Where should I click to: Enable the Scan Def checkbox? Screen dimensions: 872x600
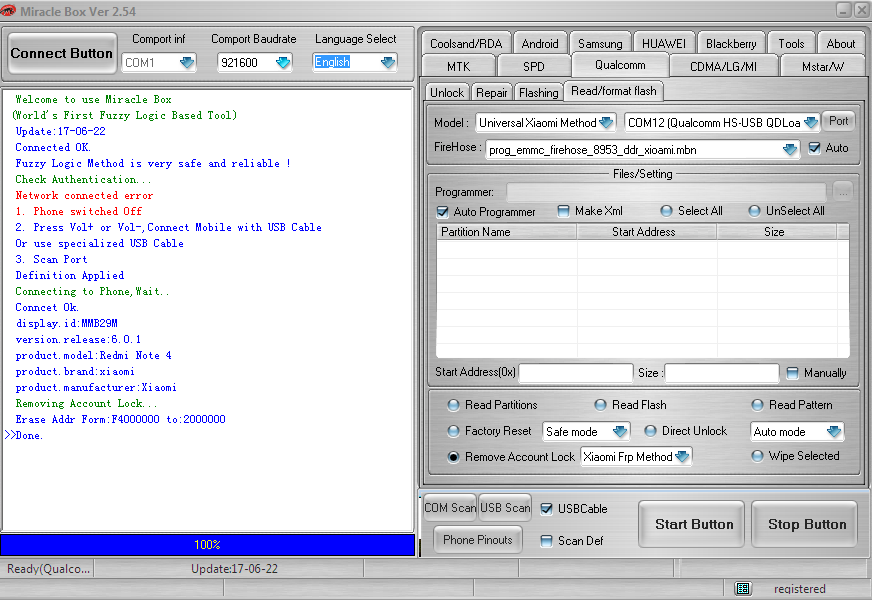click(x=547, y=541)
